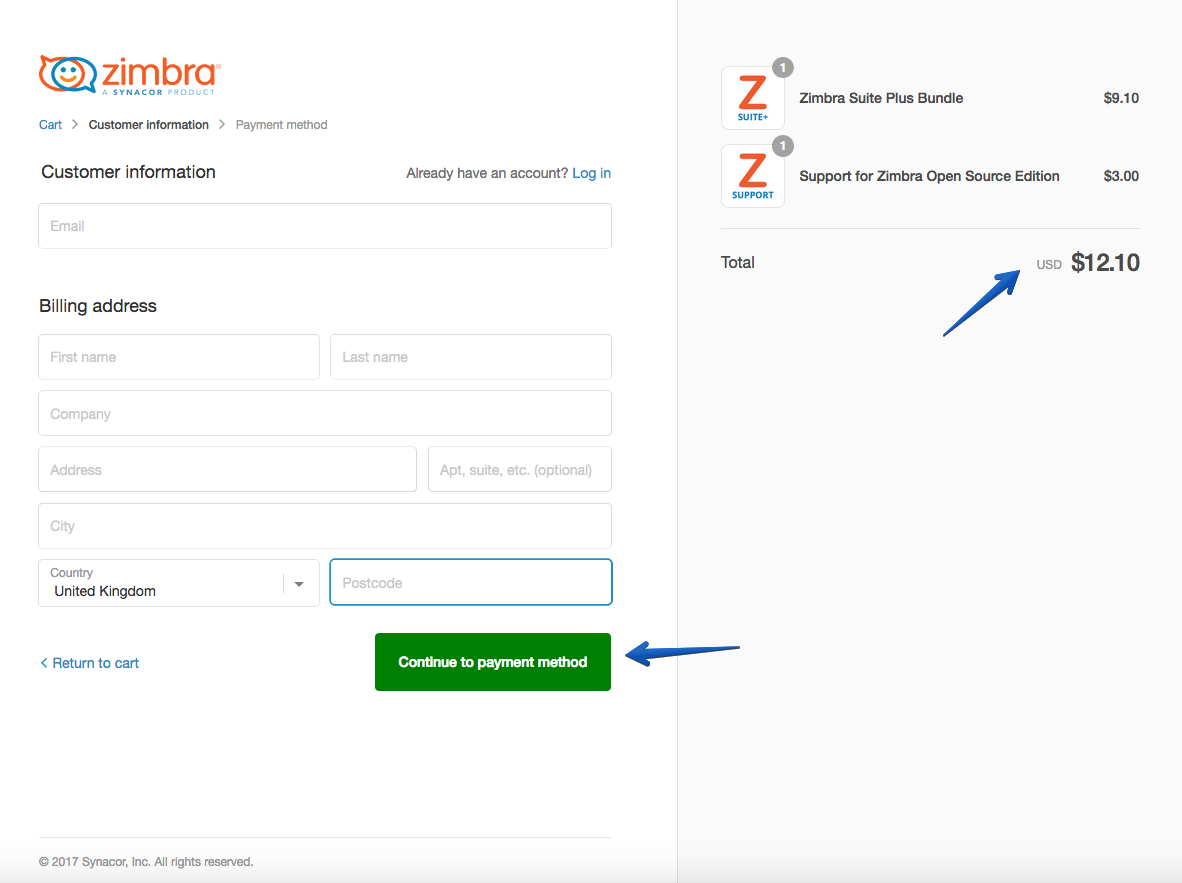This screenshot has height=883, width=1182.
Task: Click into the Company field
Action: click(325, 413)
